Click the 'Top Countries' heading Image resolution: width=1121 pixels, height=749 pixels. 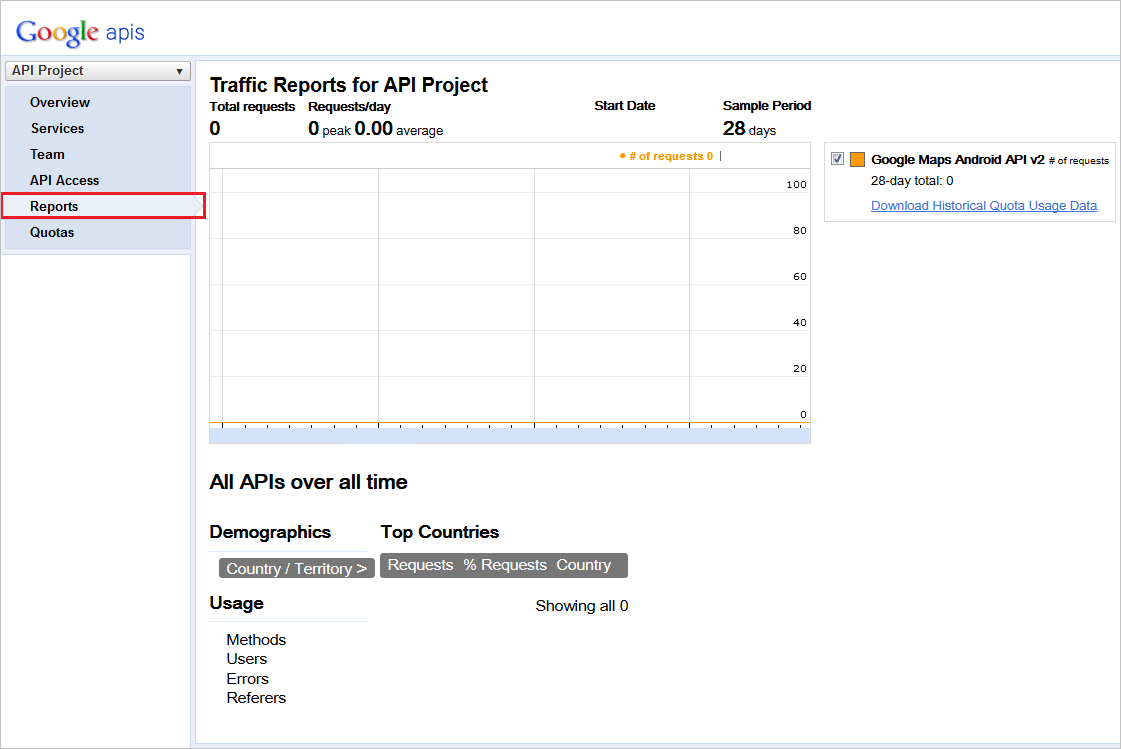click(x=440, y=532)
